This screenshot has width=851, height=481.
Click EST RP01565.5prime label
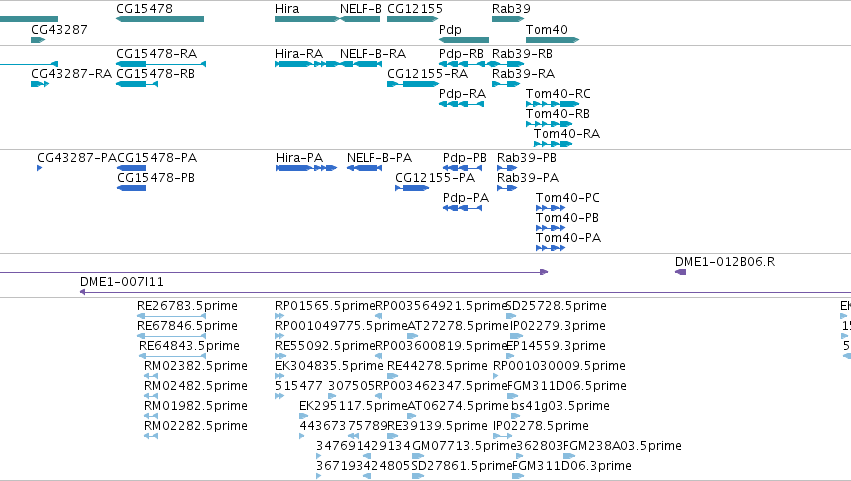click(325, 306)
